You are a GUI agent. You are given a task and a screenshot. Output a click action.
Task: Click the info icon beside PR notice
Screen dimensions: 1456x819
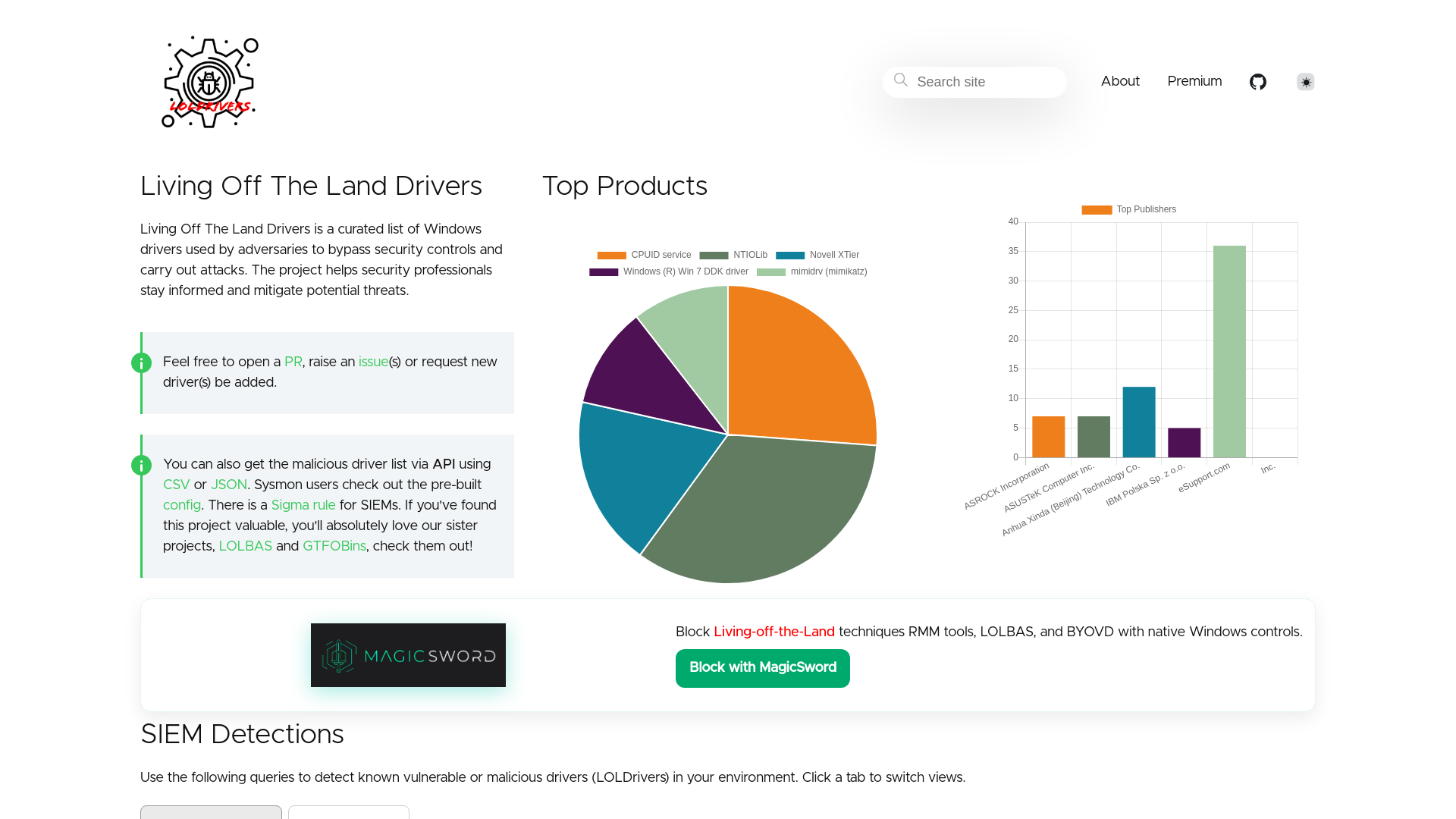(141, 363)
